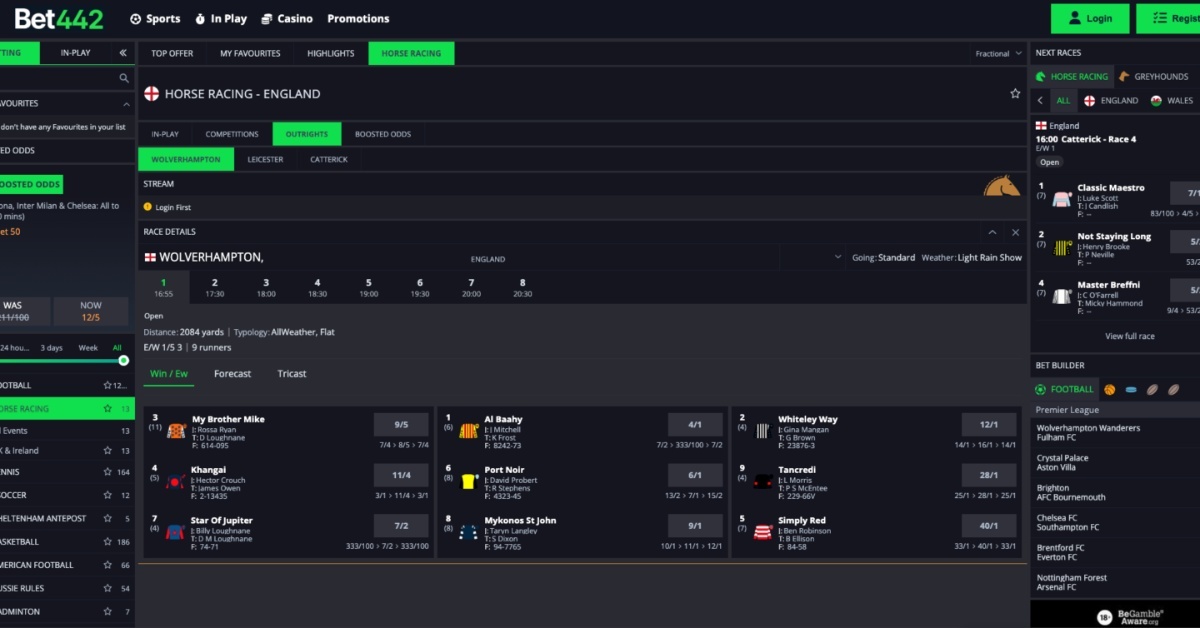
Task: Click Mykonos St John silks icon
Action: point(469,532)
